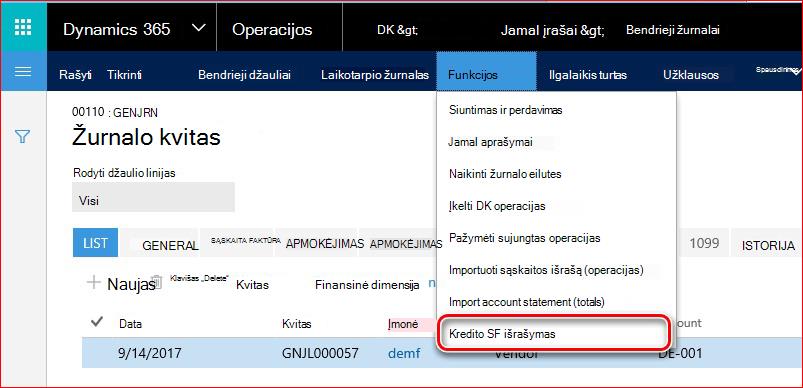Select Naikinti žurnalo eilutes
This screenshot has height=388, width=803.
(505, 174)
